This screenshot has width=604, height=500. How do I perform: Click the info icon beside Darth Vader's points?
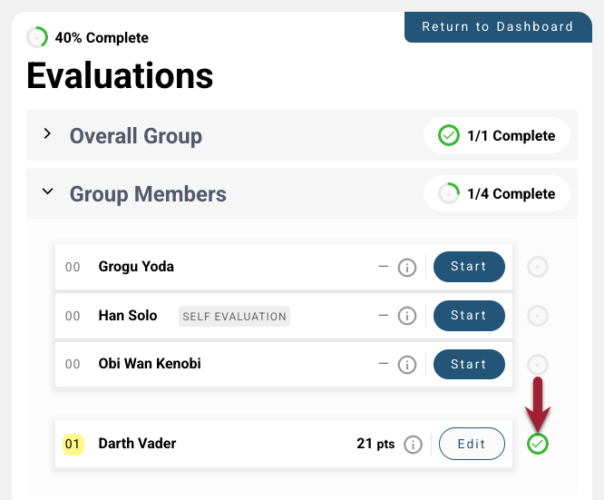pos(413,444)
